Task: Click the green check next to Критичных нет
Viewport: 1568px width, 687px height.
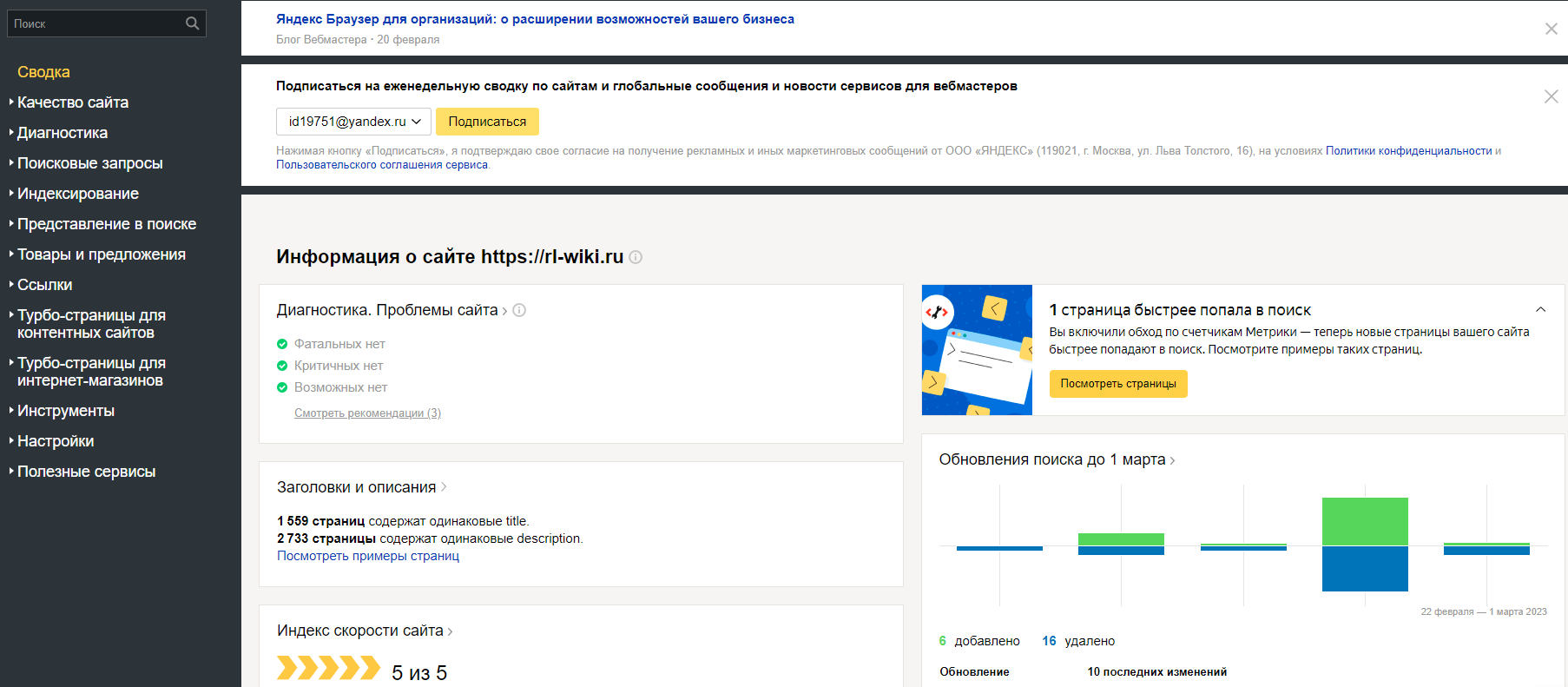Action: tap(282, 366)
